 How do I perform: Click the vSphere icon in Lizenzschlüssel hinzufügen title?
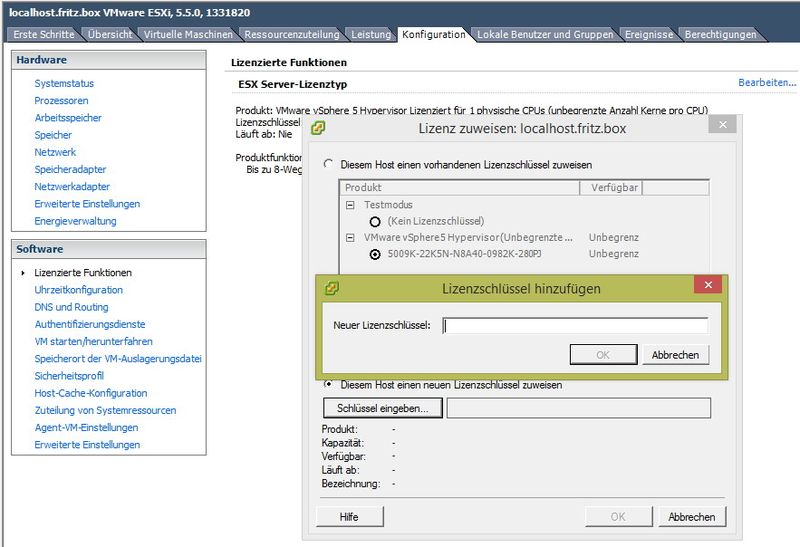click(332, 289)
